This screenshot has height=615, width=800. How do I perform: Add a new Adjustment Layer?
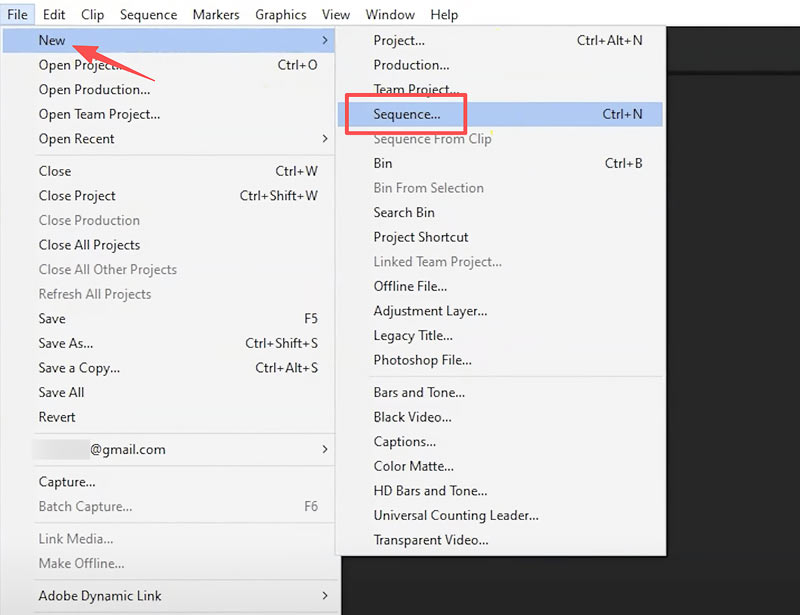tap(430, 311)
